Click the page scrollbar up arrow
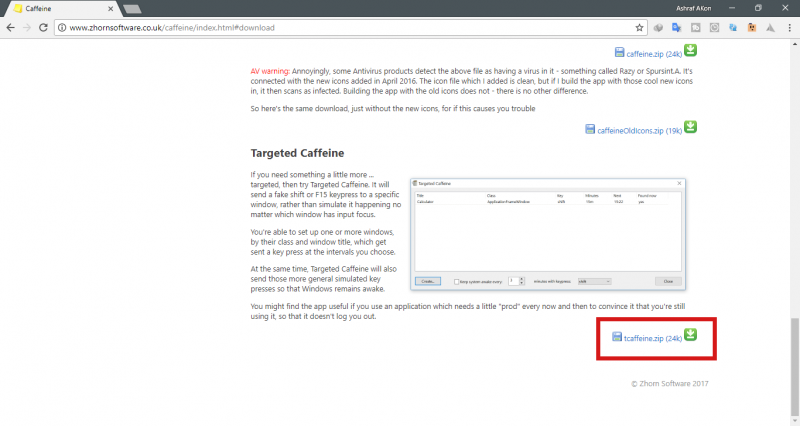The image size is (800, 426). point(795,44)
